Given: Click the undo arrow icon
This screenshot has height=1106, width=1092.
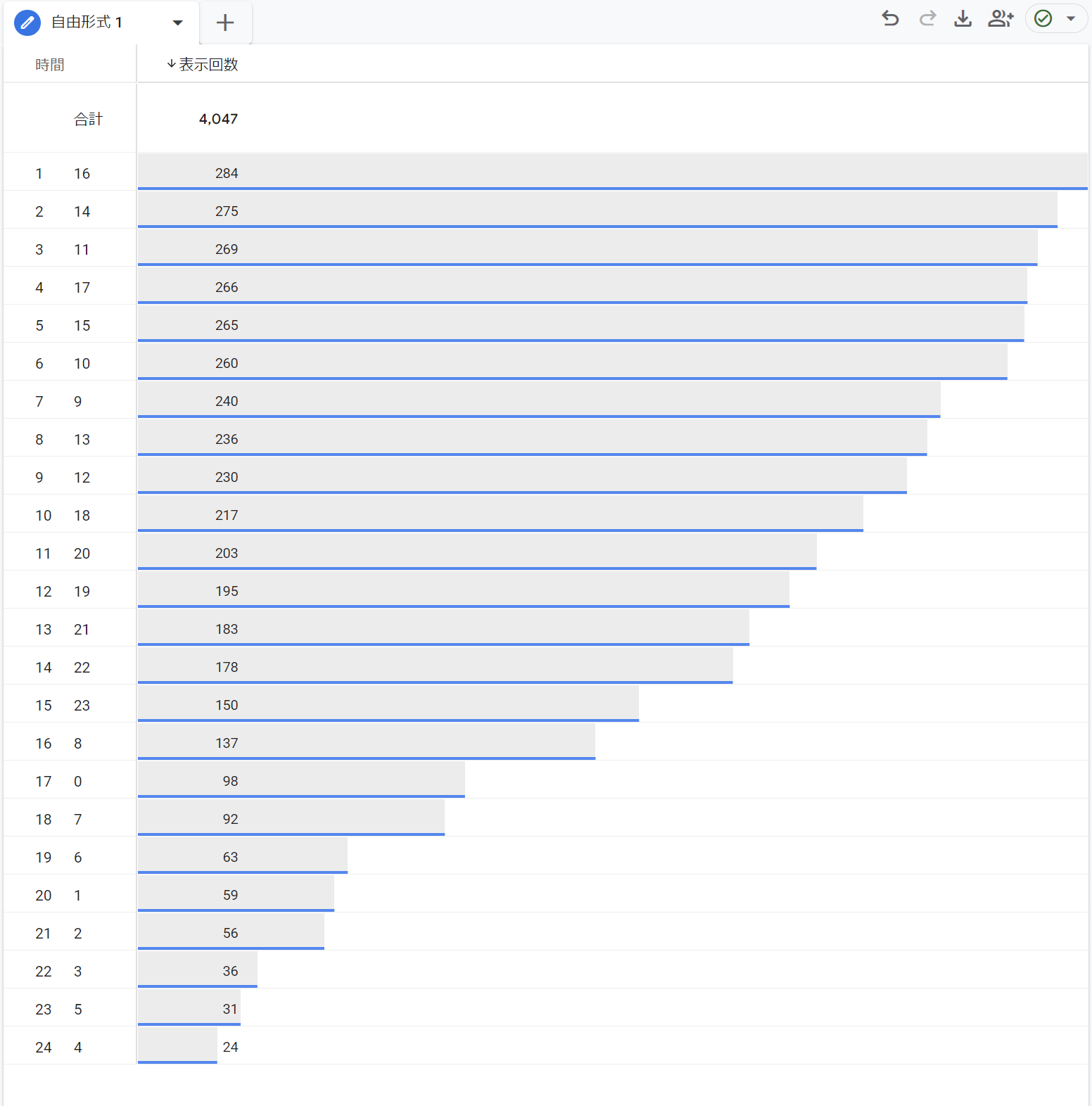Looking at the screenshot, I should (x=891, y=18).
